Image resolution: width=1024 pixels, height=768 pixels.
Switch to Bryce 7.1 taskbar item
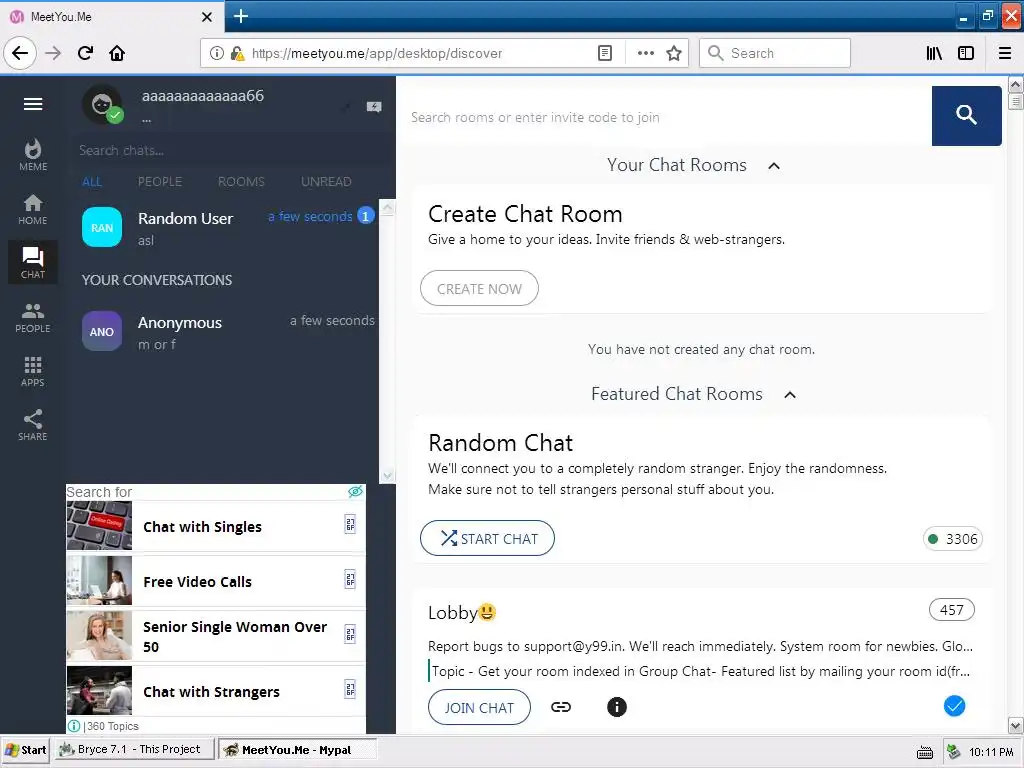point(133,749)
